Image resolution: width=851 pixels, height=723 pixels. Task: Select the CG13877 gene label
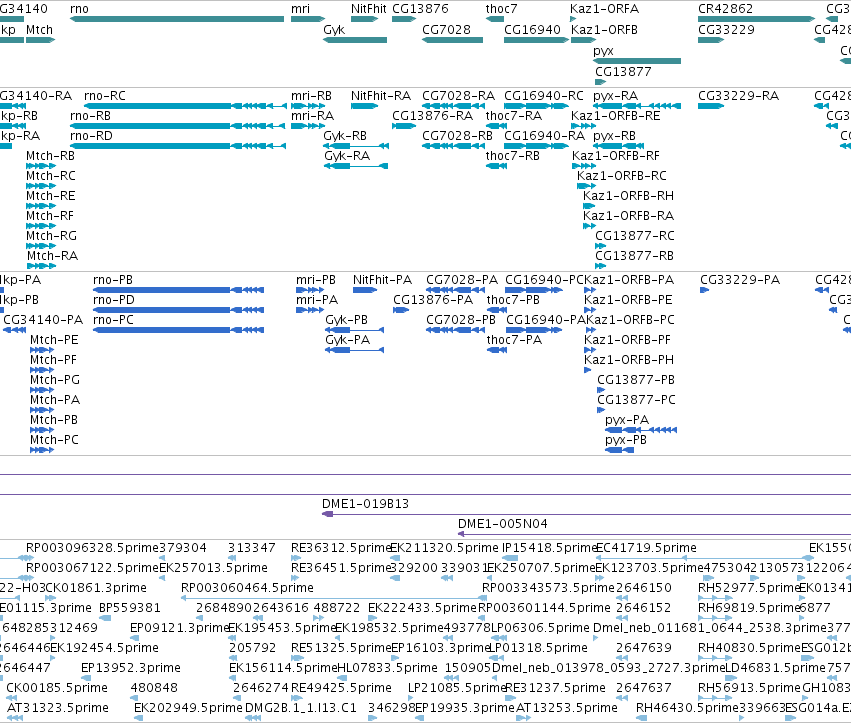(623, 72)
